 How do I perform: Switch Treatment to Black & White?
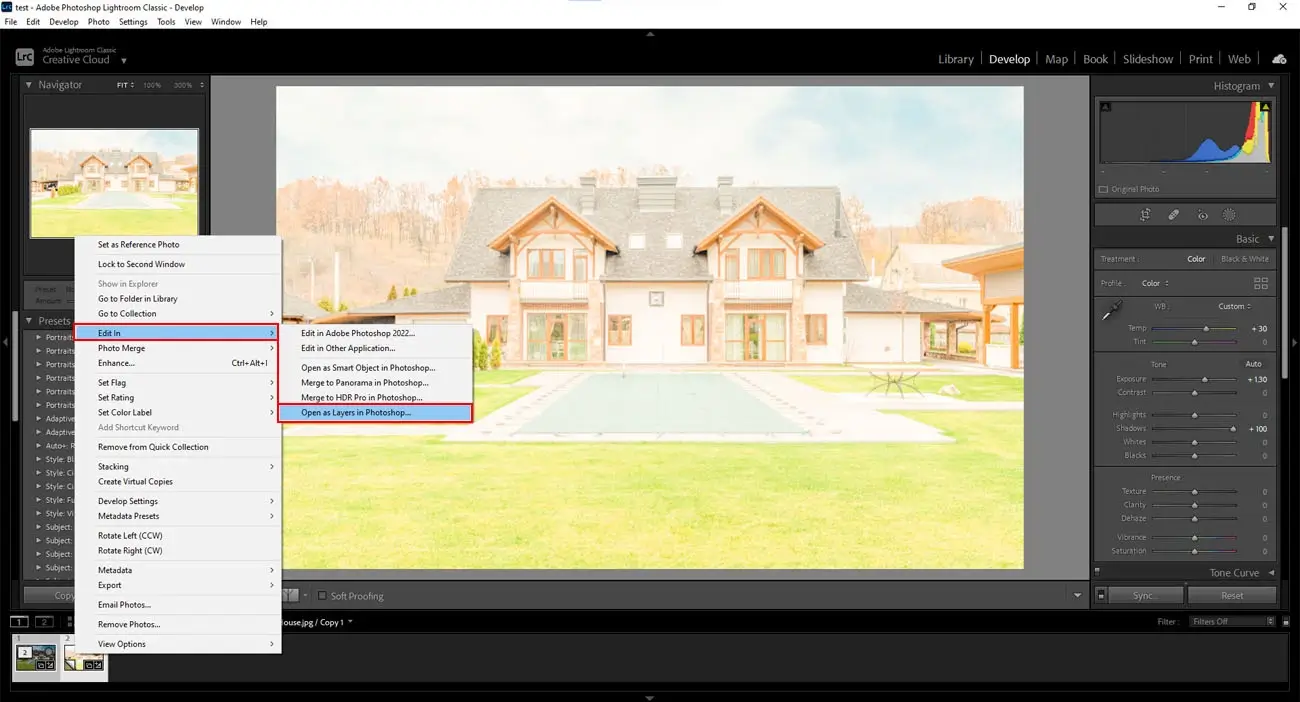1244,258
